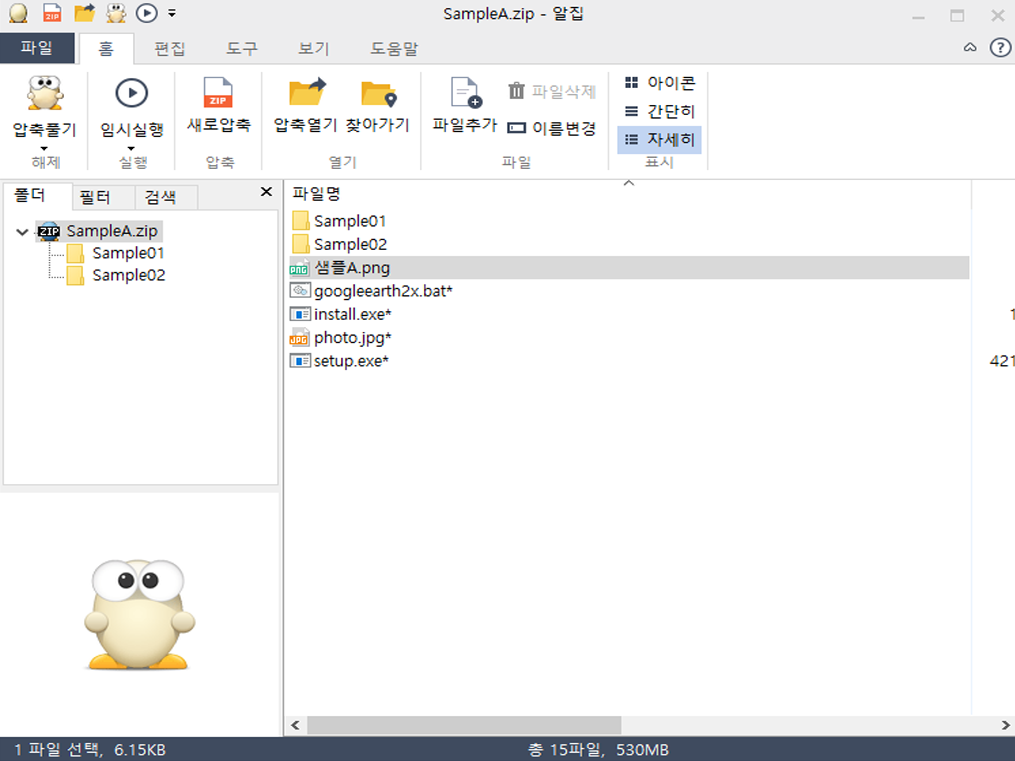The height and width of the screenshot is (761, 1015).
Task: Click the red ZIP quick-access icon
Action: pyautogui.click(x=52, y=13)
